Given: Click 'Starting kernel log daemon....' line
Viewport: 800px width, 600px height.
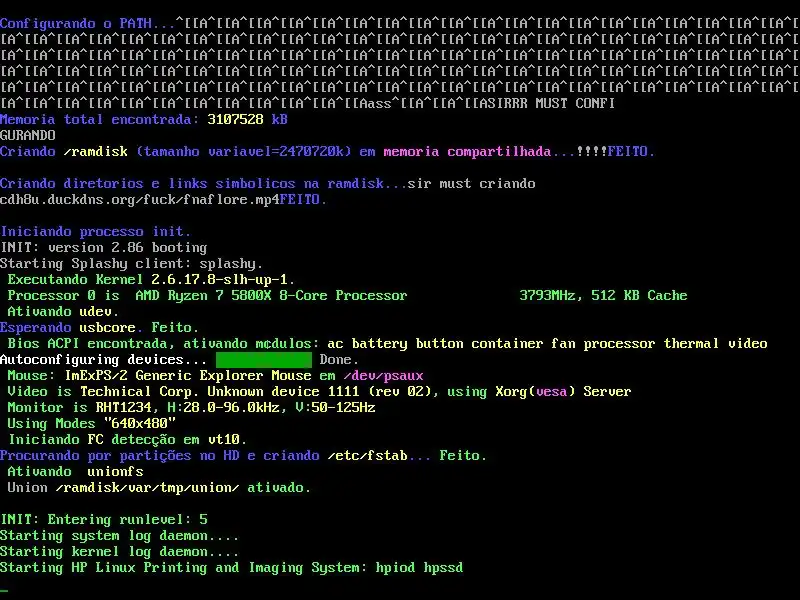Looking at the screenshot, I should click(119, 552).
